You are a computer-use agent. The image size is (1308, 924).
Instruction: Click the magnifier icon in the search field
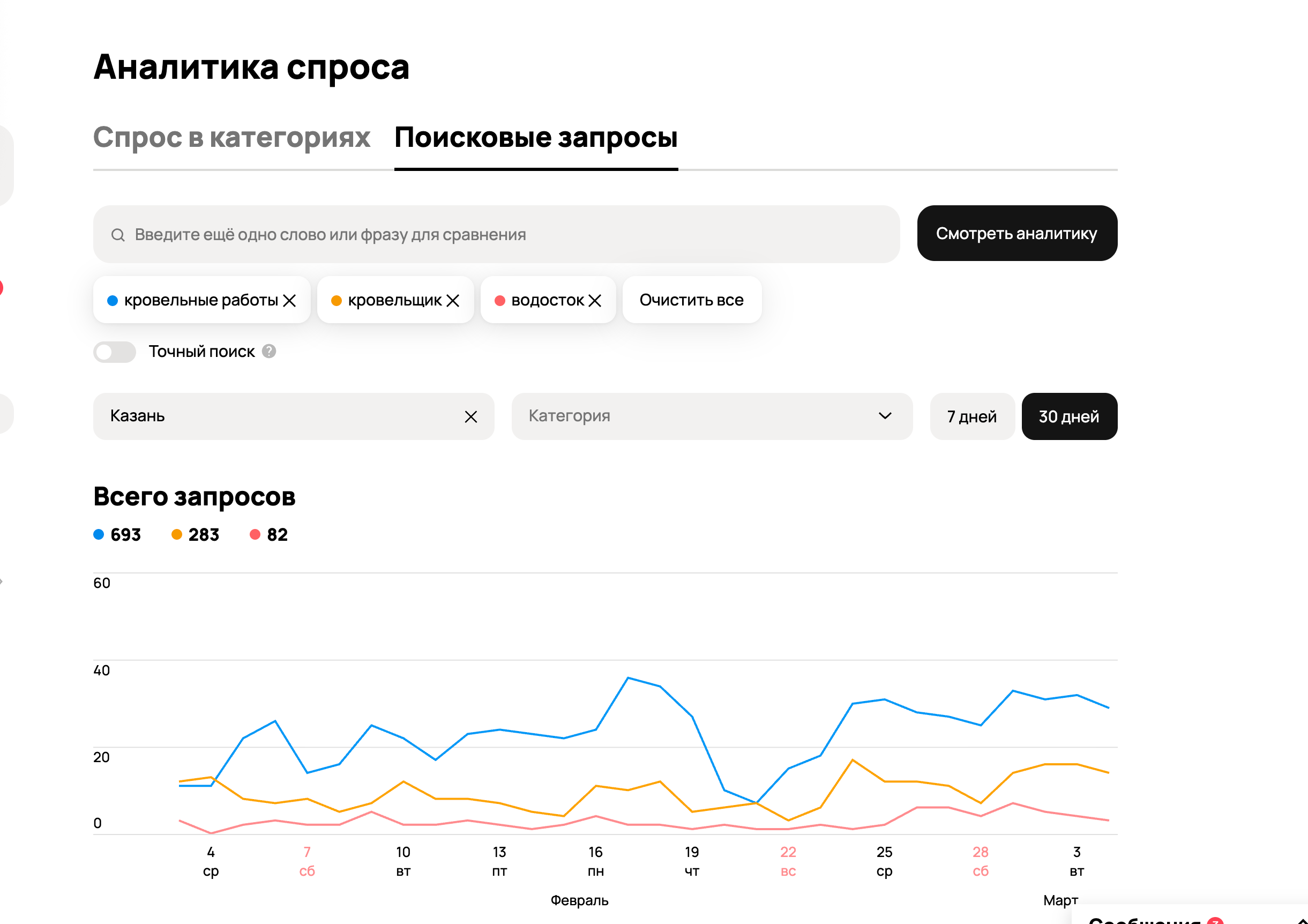pos(118,235)
